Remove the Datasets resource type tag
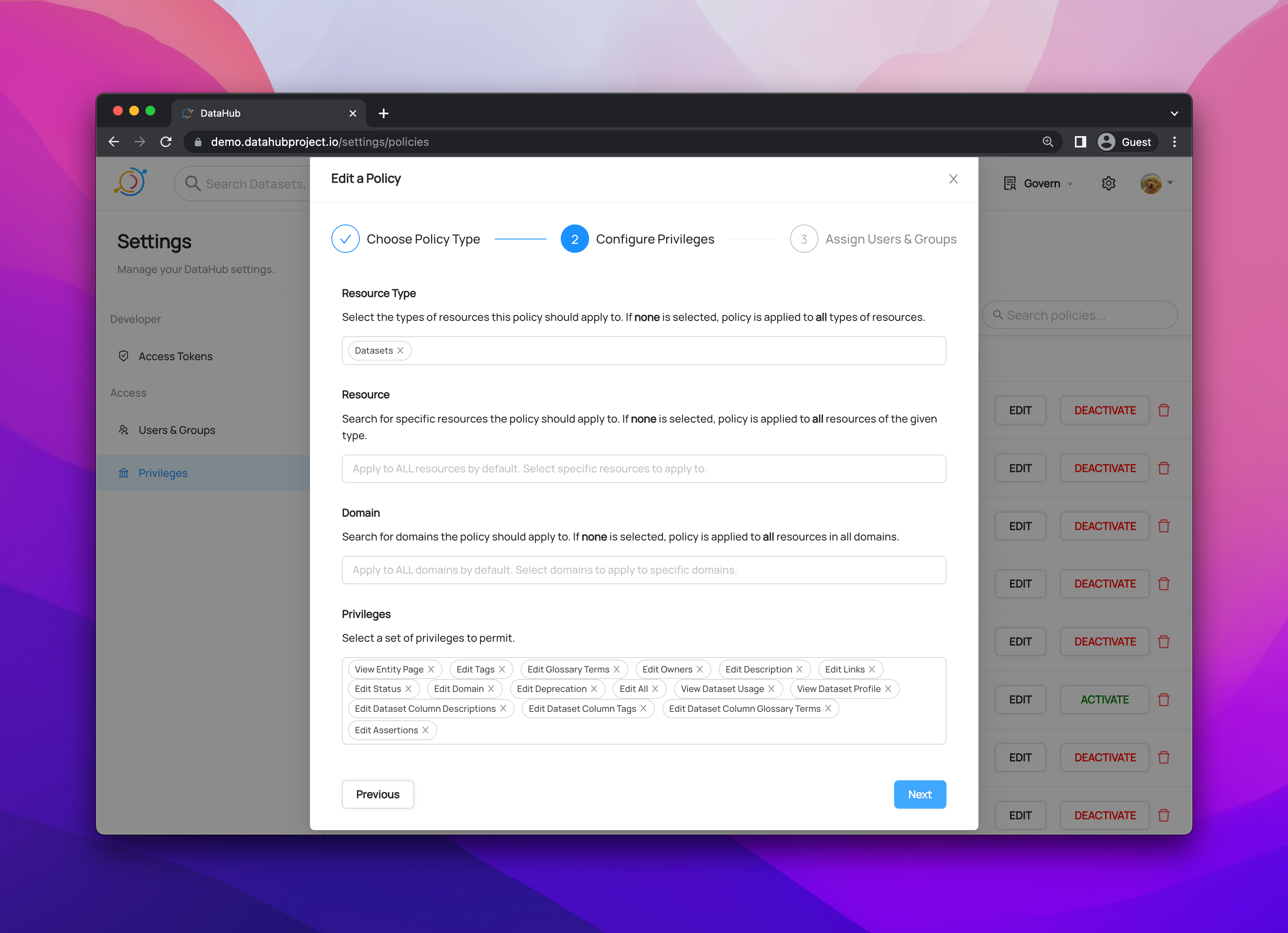Image resolution: width=1288 pixels, height=933 pixels. (400, 350)
